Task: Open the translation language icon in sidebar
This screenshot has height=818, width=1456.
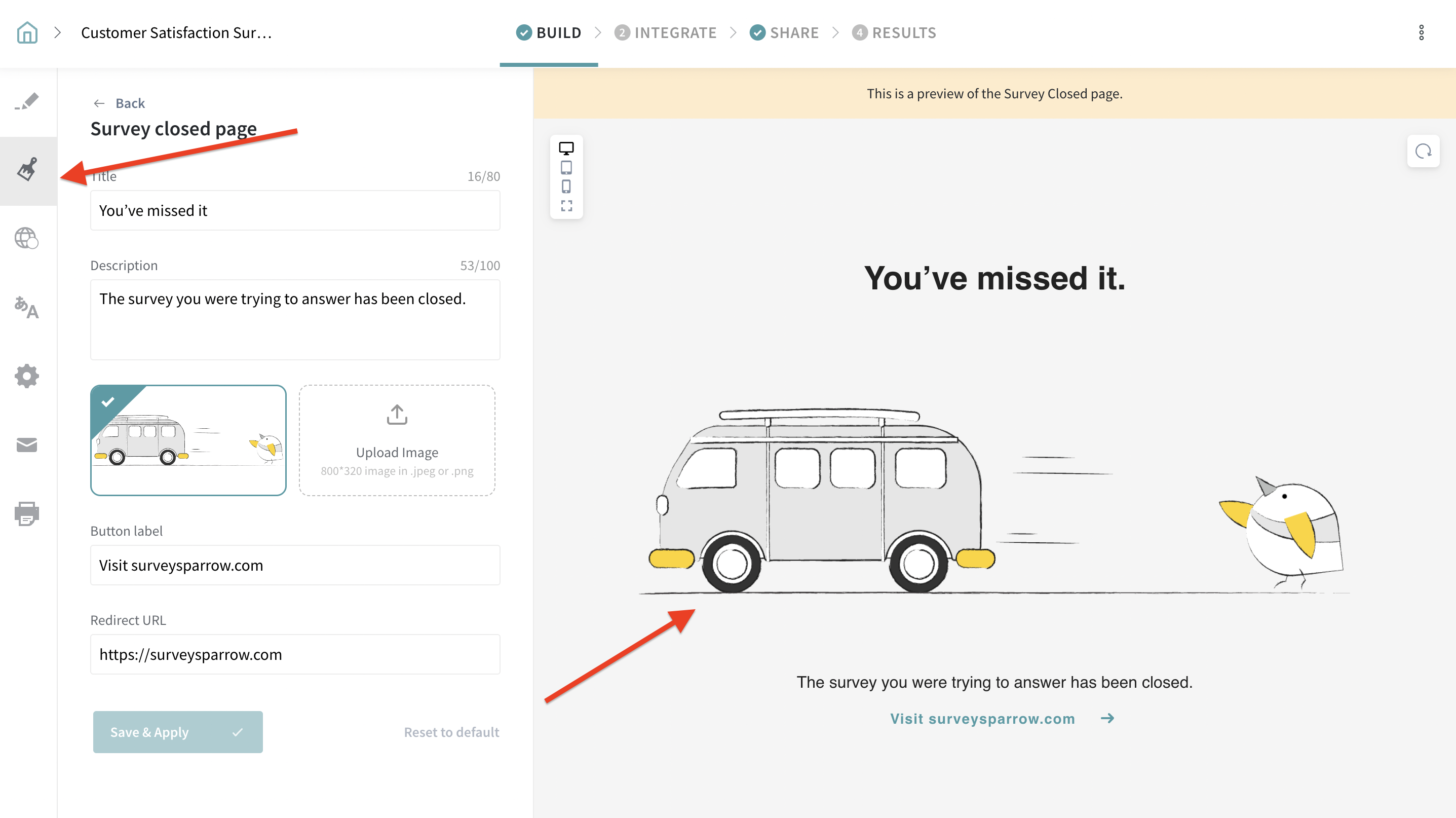Action: pos(26,308)
